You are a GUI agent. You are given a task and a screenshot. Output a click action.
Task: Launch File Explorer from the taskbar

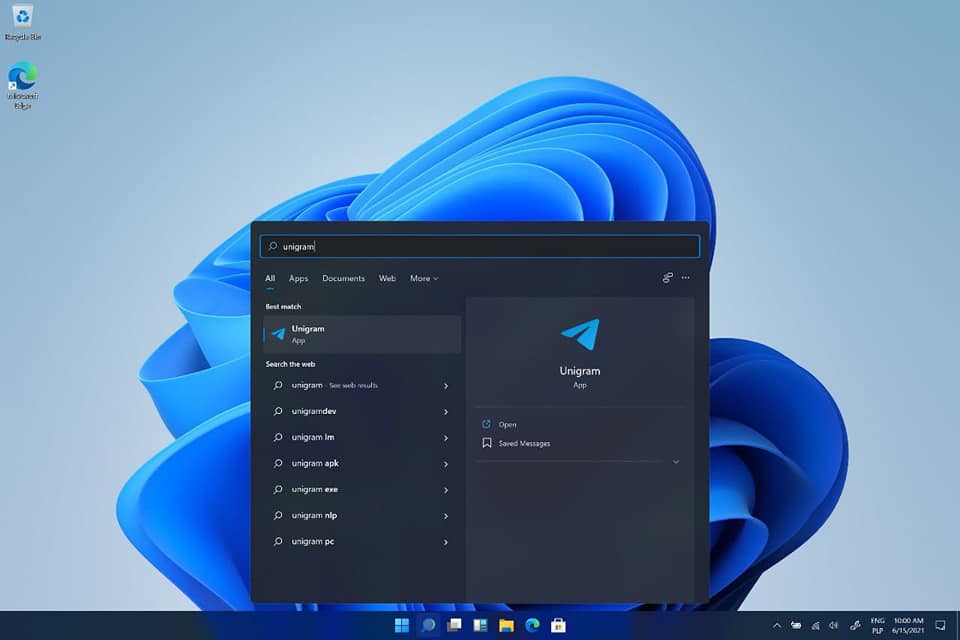[506, 625]
